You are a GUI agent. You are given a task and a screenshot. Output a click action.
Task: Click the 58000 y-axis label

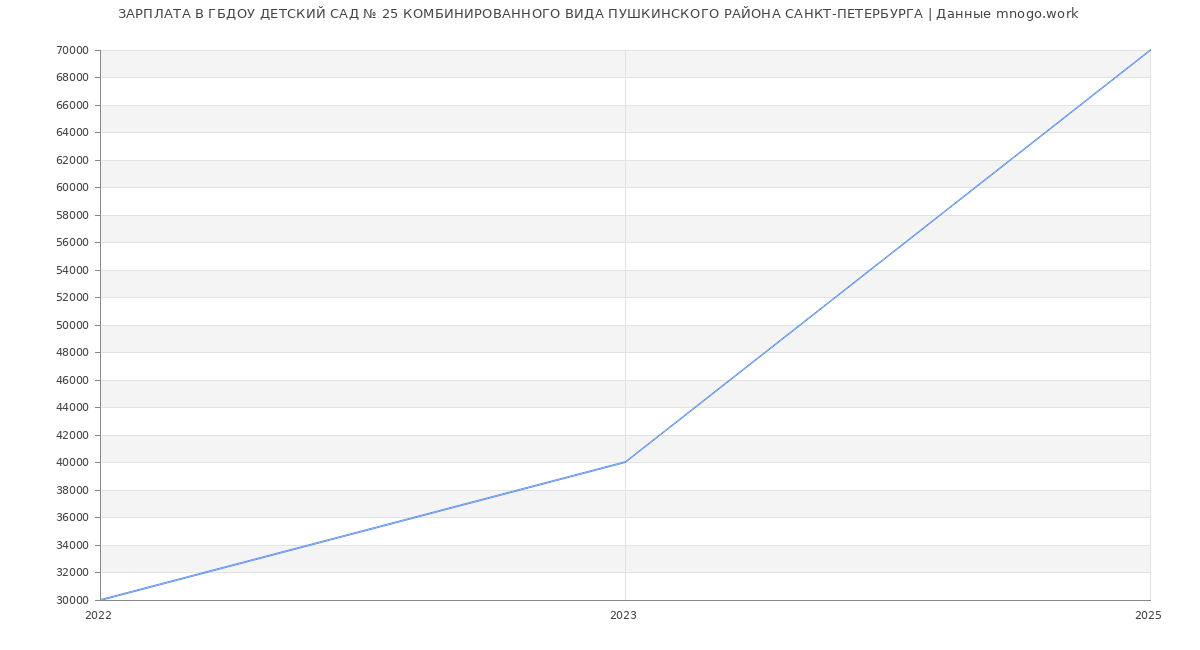pos(73,215)
